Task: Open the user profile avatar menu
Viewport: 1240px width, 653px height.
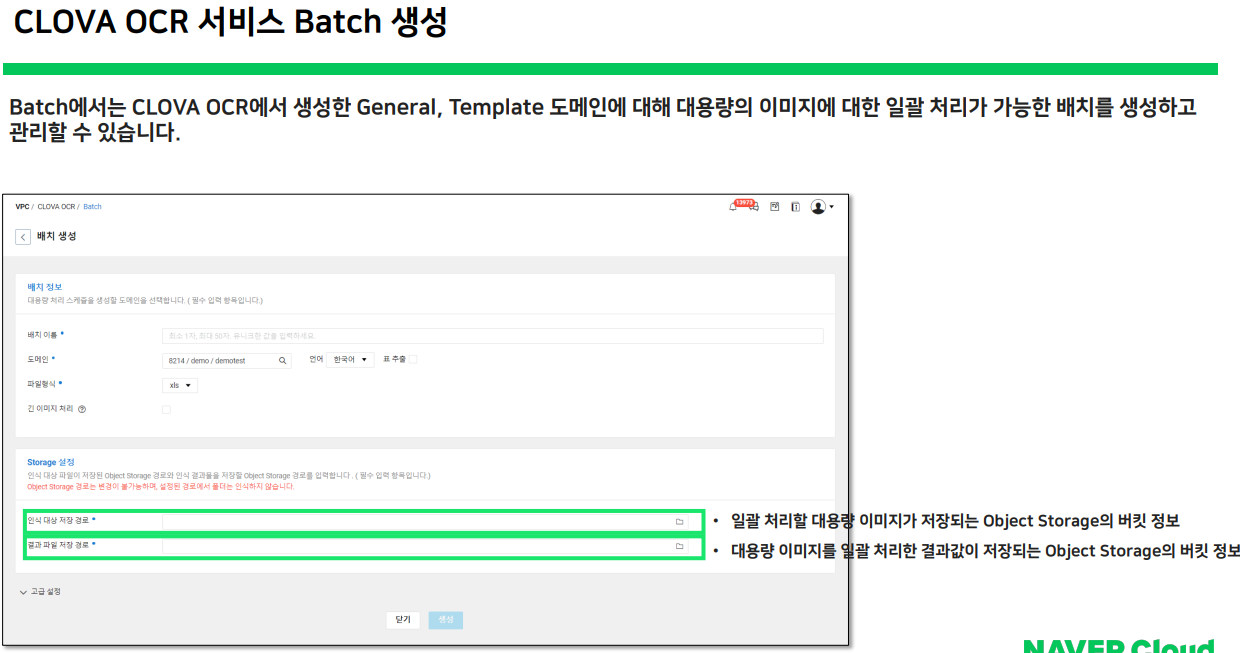Action: click(818, 207)
